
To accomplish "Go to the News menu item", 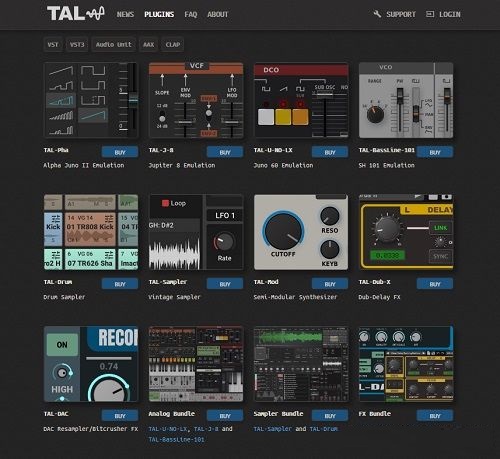I will pyautogui.click(x=125, y=14).
